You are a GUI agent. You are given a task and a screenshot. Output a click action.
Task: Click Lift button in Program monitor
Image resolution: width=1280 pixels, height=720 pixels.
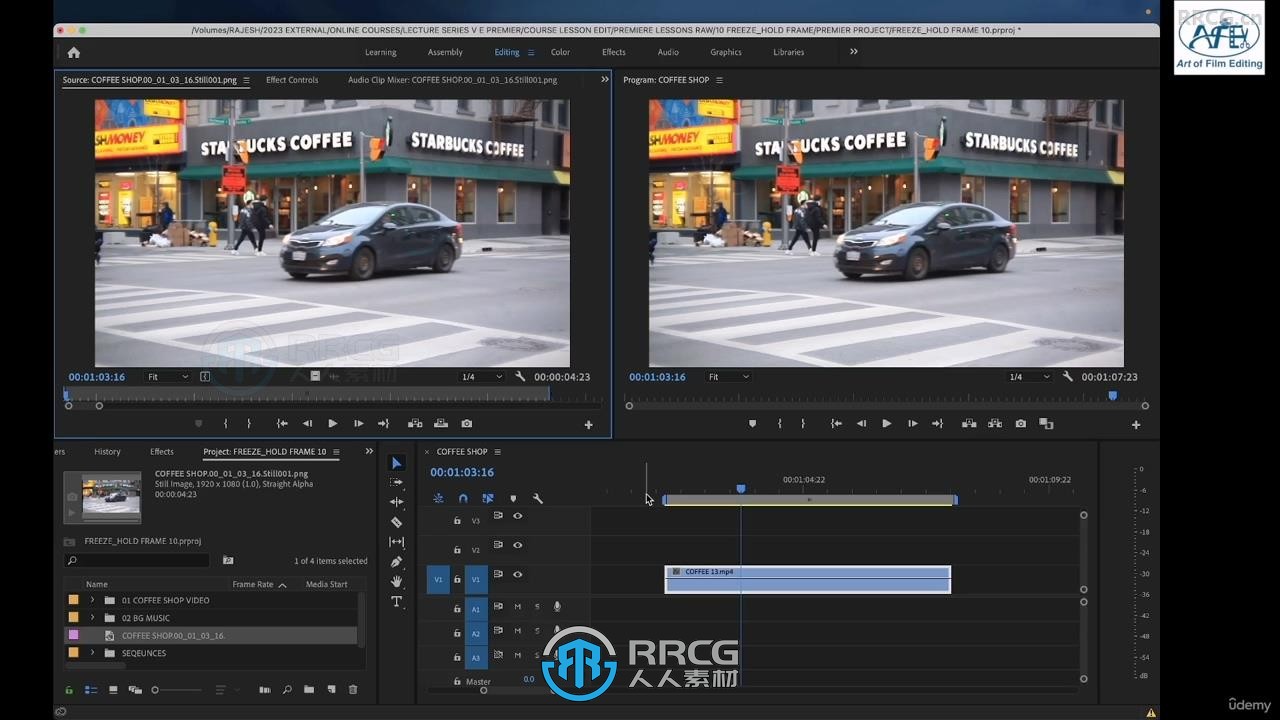tap(968, 424)
